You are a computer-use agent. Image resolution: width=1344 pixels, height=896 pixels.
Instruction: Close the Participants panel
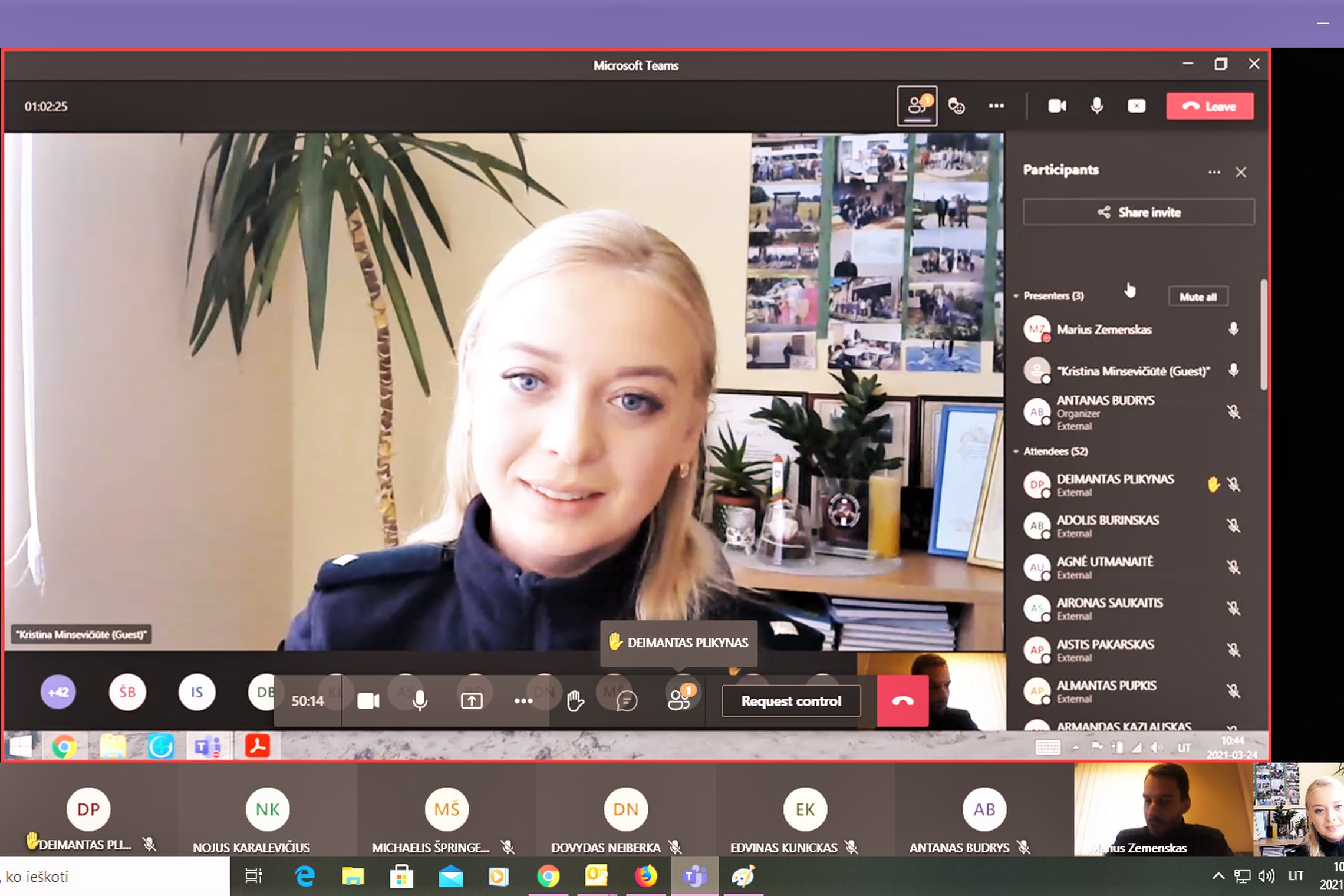[1241, 172]
